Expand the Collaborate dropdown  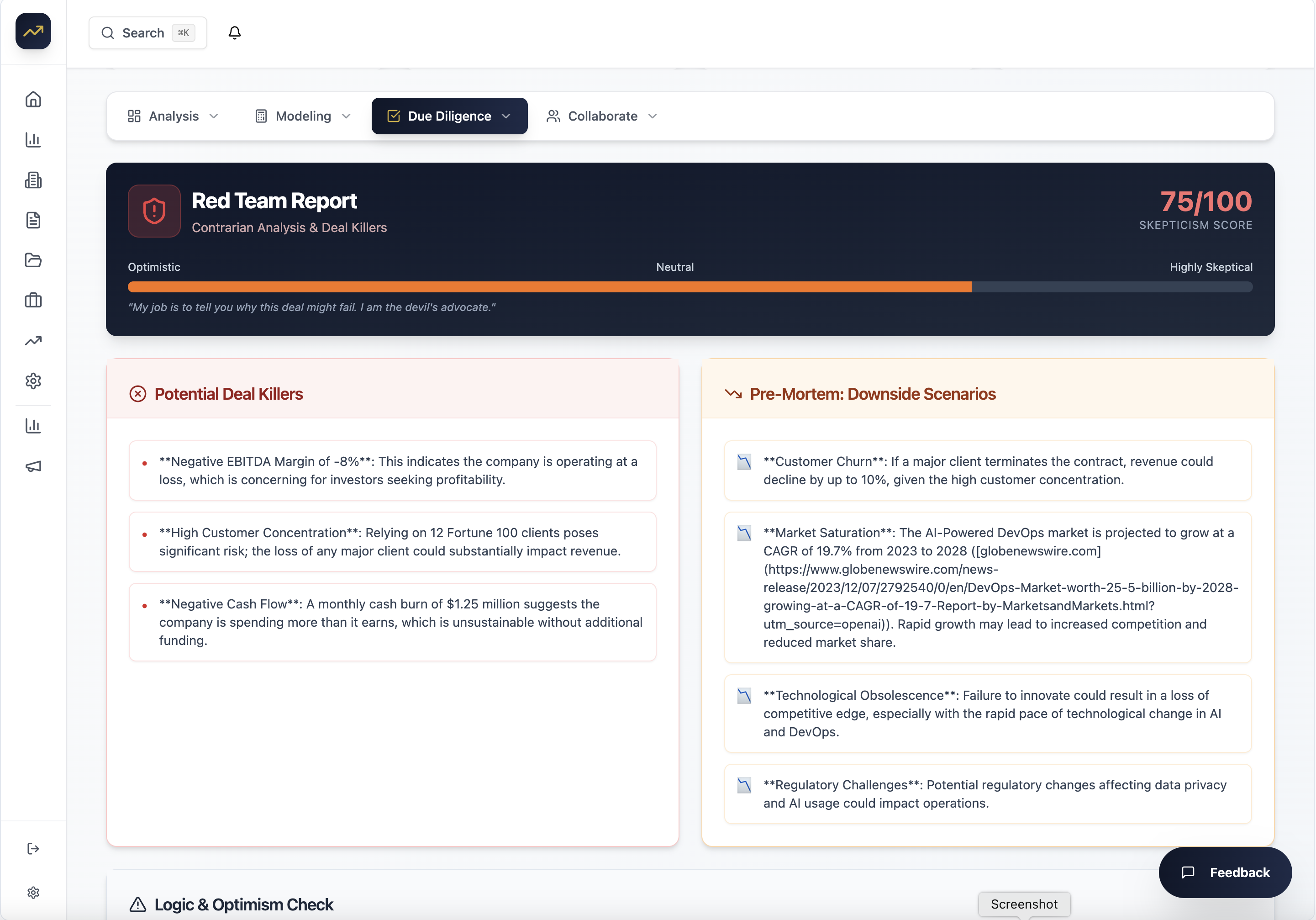pos(601,116)
